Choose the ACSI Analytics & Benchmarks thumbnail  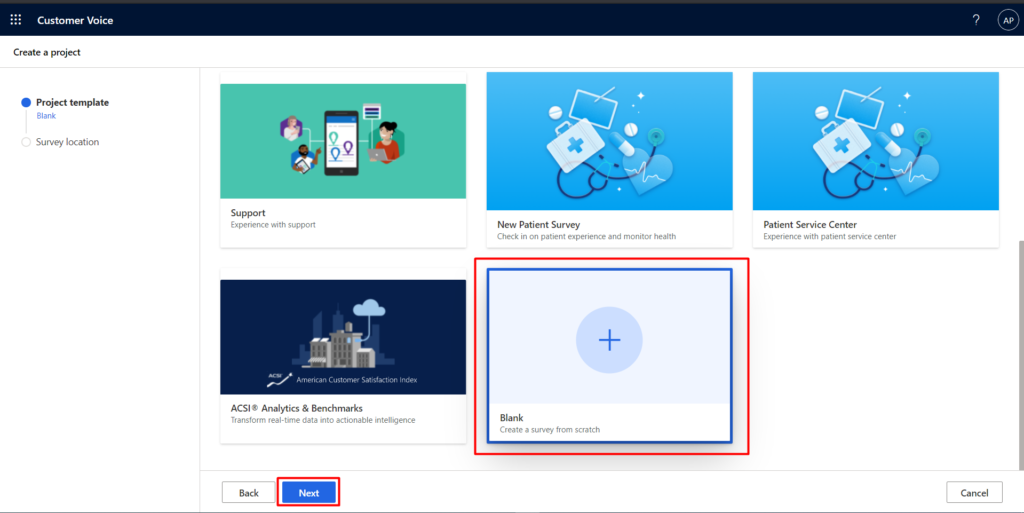[343, 337]
